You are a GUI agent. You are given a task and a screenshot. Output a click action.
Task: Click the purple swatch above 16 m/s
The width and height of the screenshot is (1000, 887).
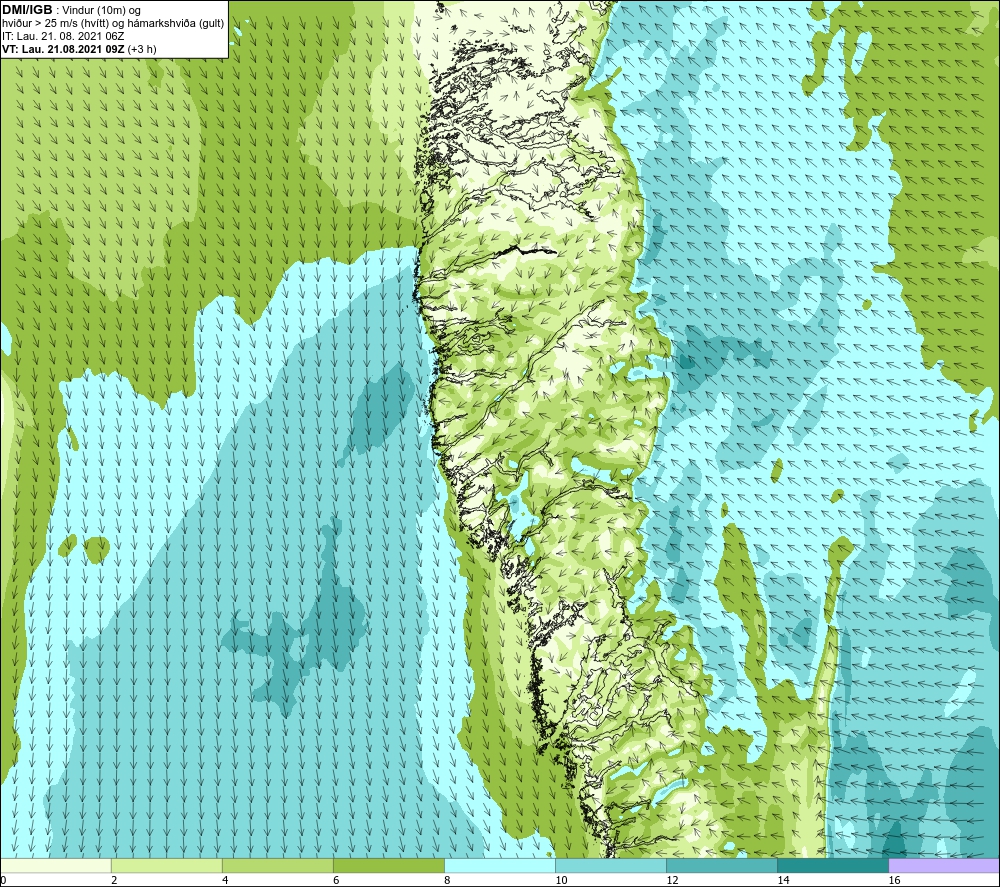click(944, 865)
